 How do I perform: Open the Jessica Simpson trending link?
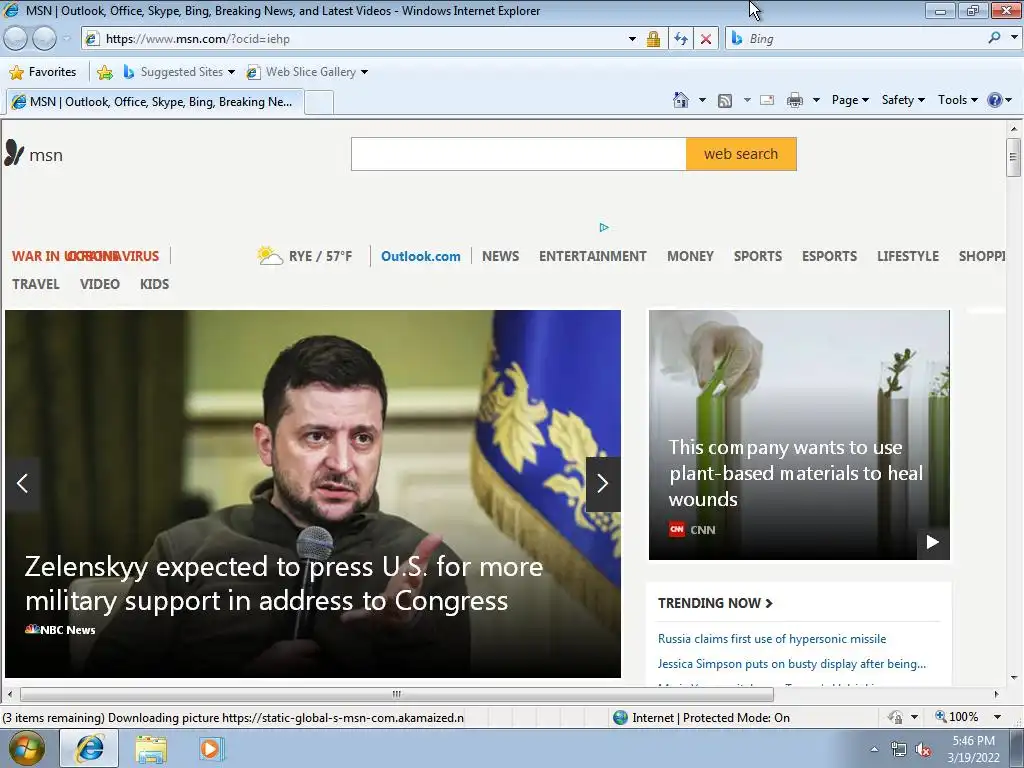point(792,664)
